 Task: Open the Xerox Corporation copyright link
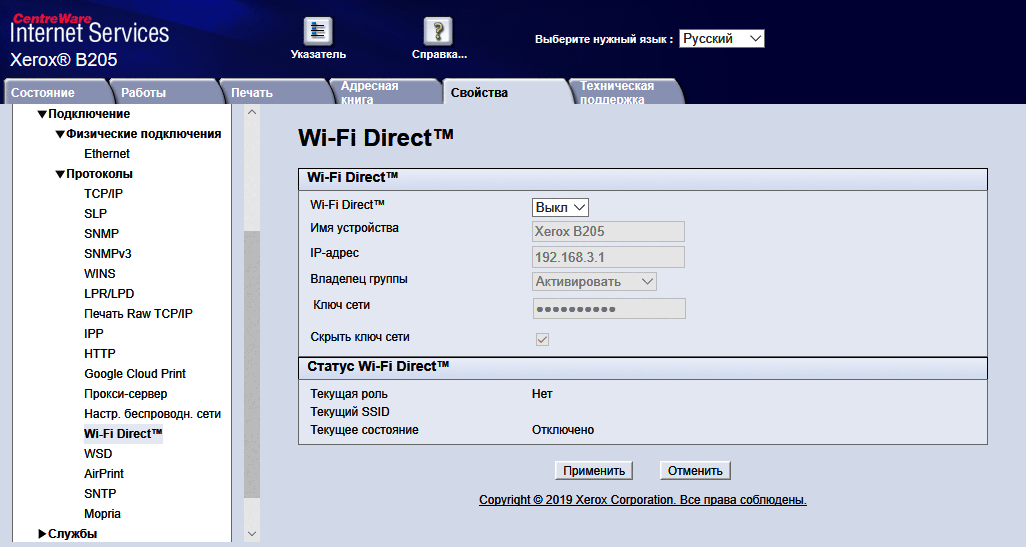[643, 500]
